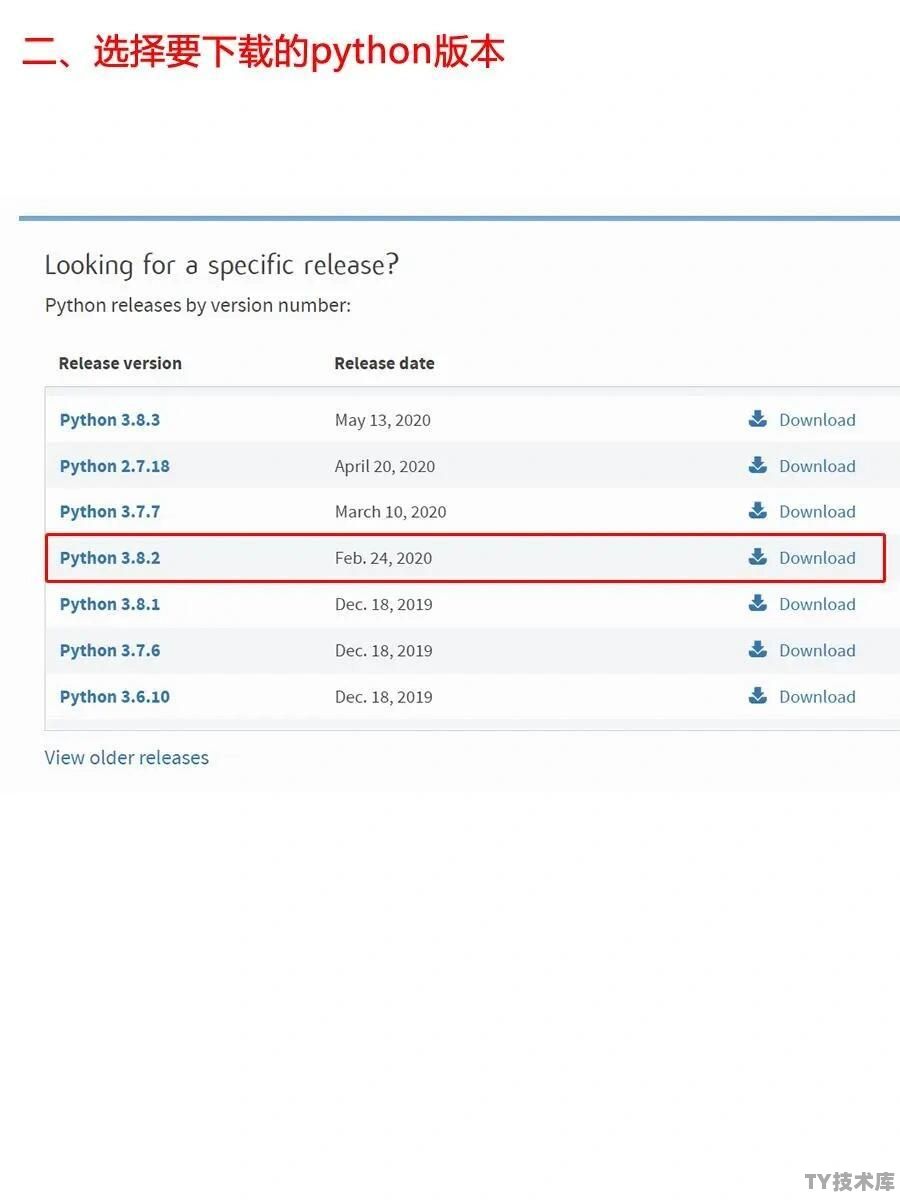Open the Python 3.8.1 release link
Image resolution: width=900 pixels, height=1200 pixels.
click(110, 604)
